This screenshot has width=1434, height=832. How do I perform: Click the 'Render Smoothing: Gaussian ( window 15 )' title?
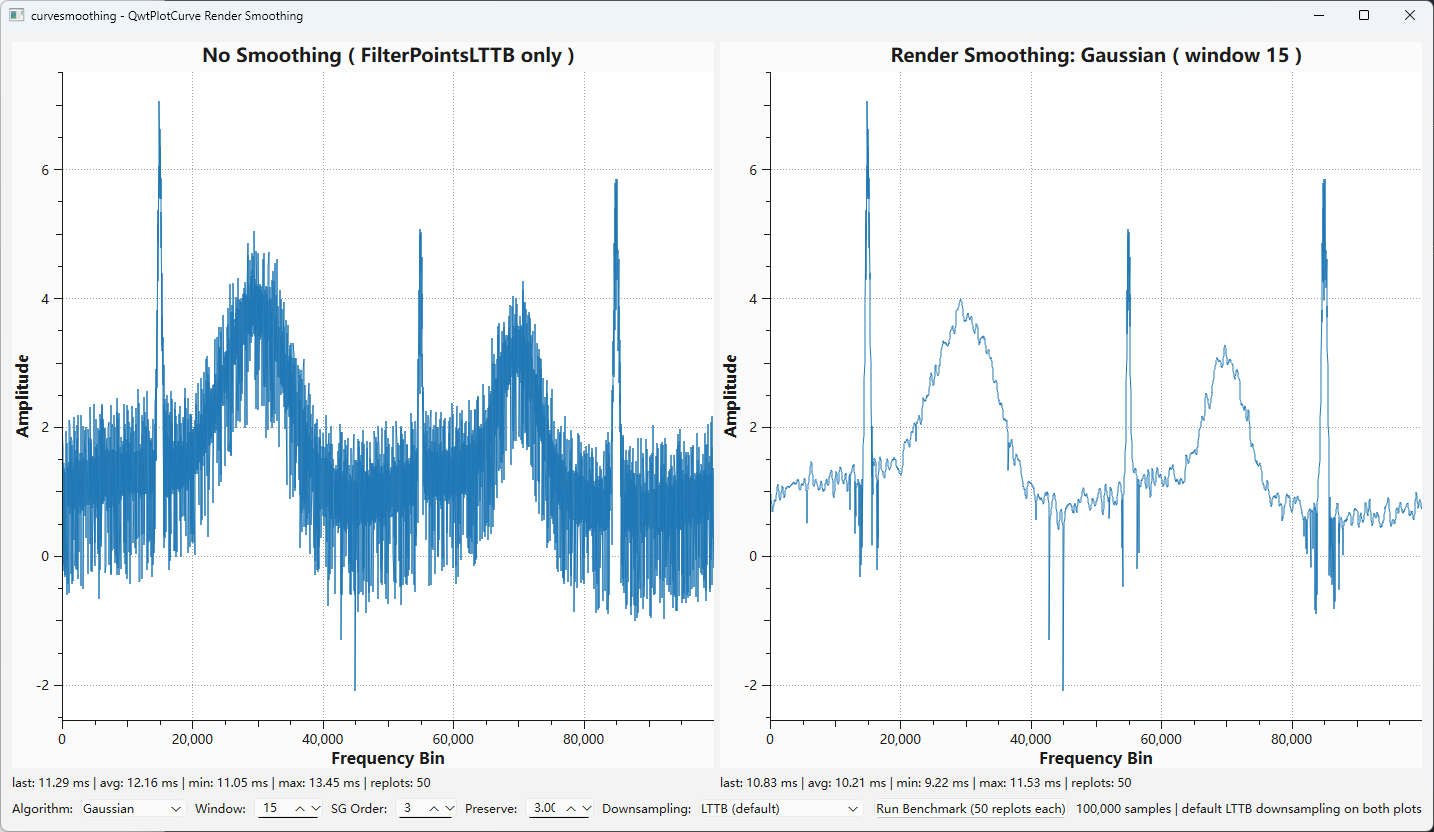[1096, 55]
